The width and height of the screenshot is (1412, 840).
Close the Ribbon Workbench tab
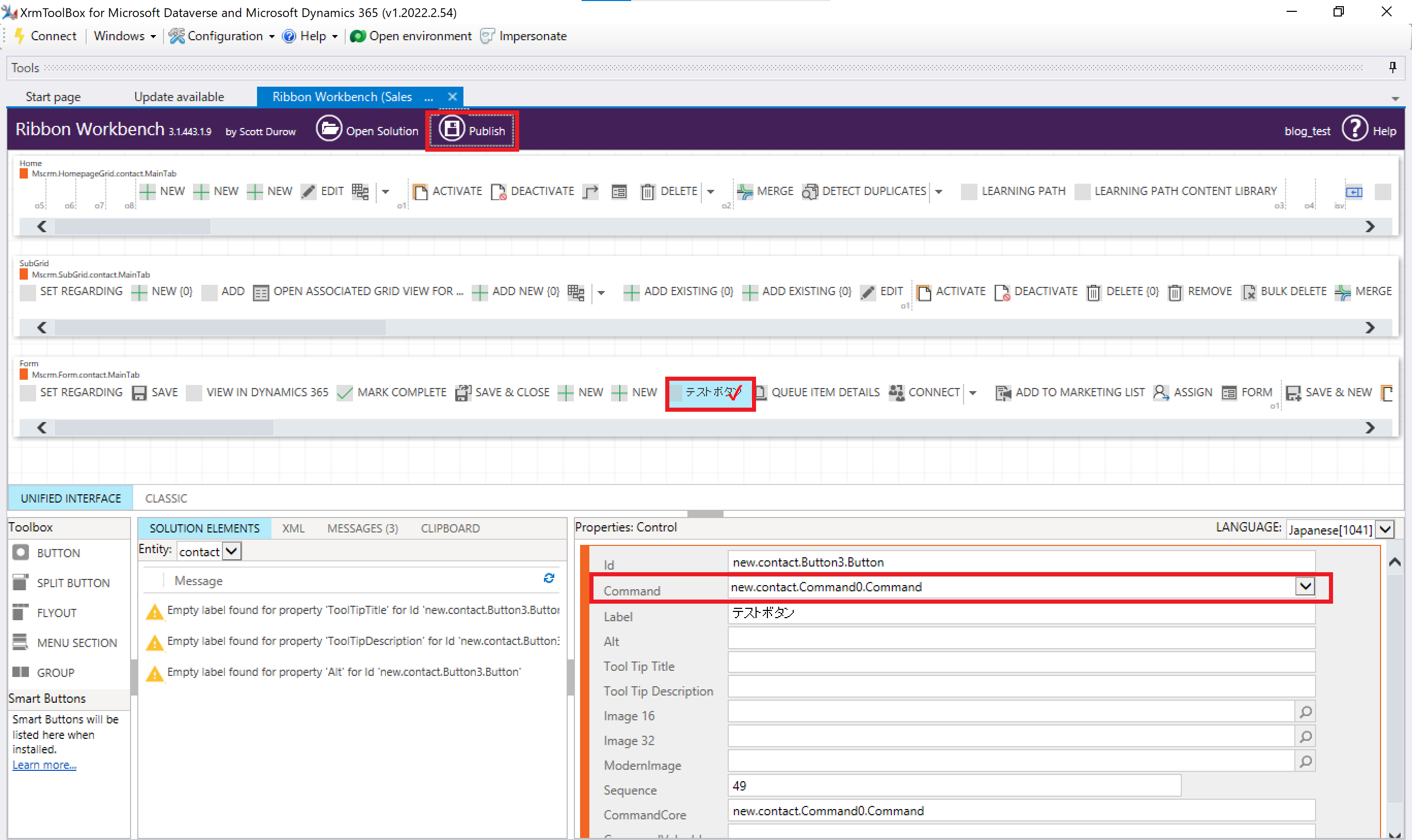(x=453, y=96)
